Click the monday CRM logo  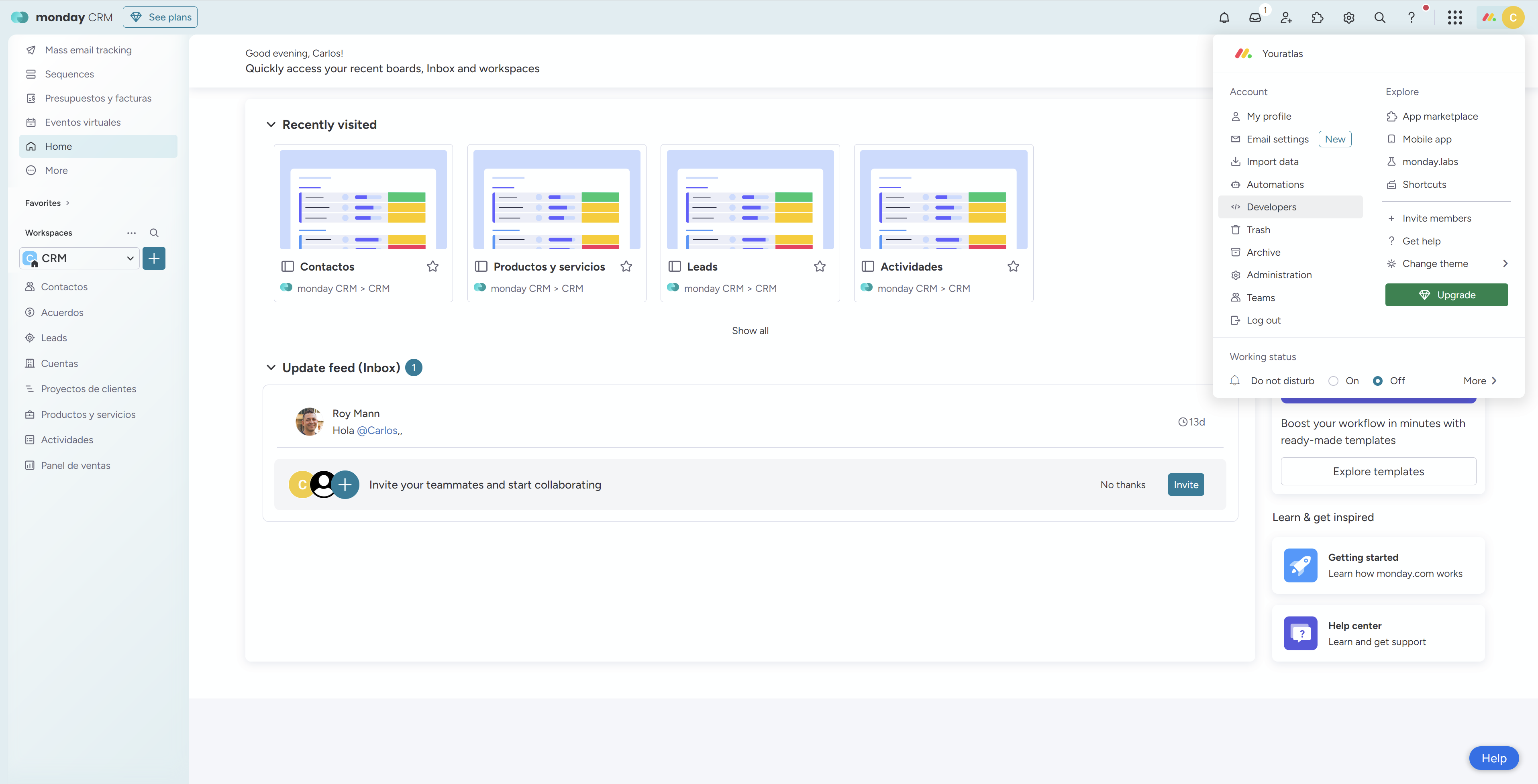pyautogui.click(x=61, y=17)
